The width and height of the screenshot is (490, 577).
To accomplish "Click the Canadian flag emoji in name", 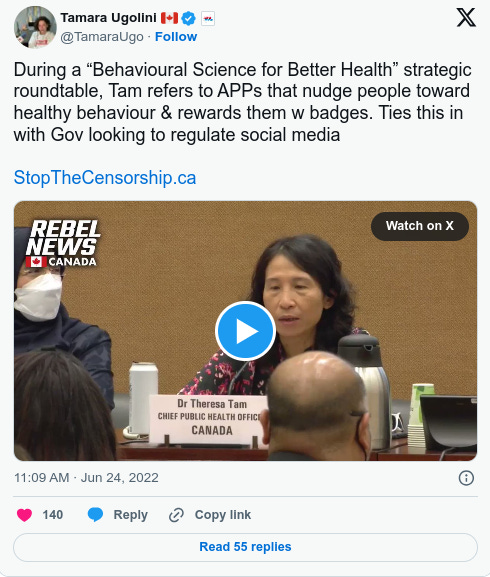I will (x=169, y=18).
